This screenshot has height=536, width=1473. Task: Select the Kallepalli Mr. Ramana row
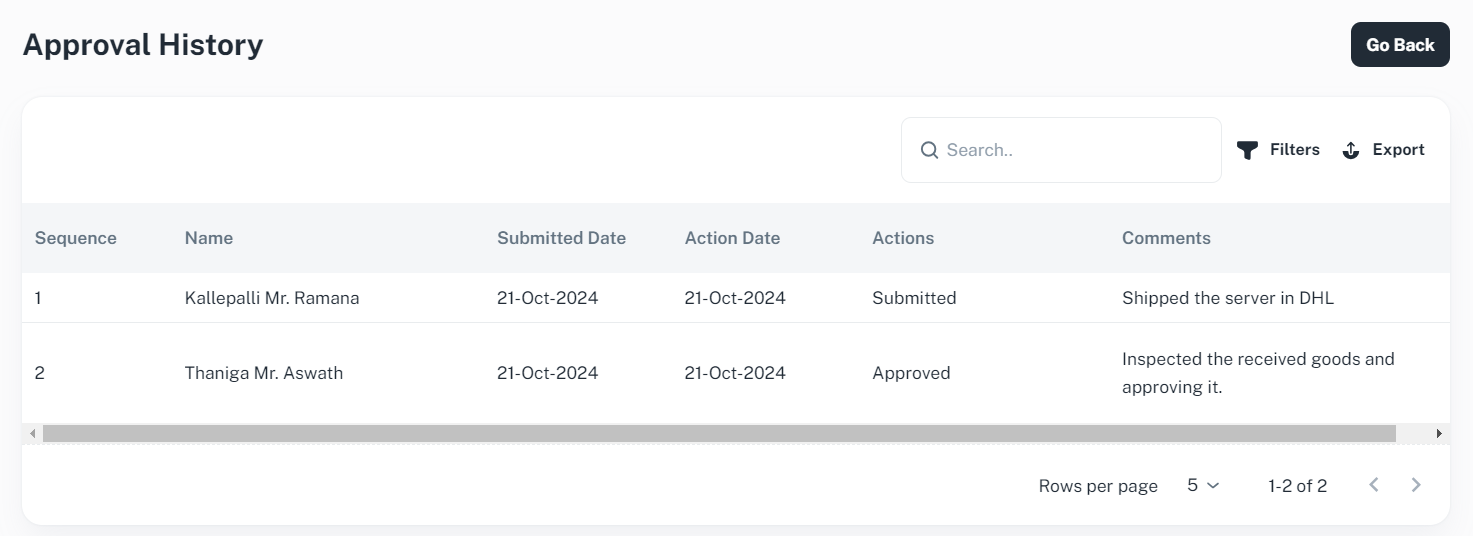[272, 298]
